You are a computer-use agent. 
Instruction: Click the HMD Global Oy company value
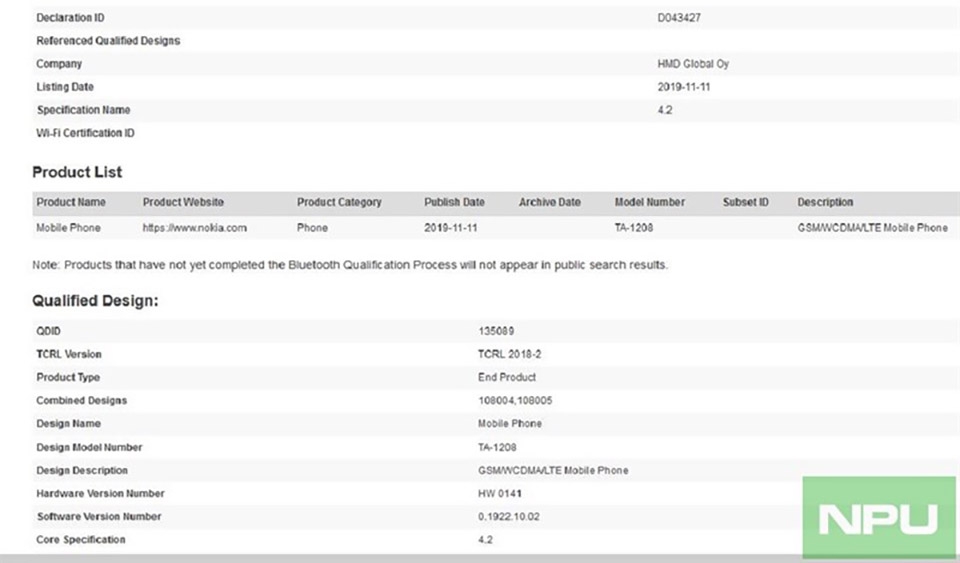693,64
